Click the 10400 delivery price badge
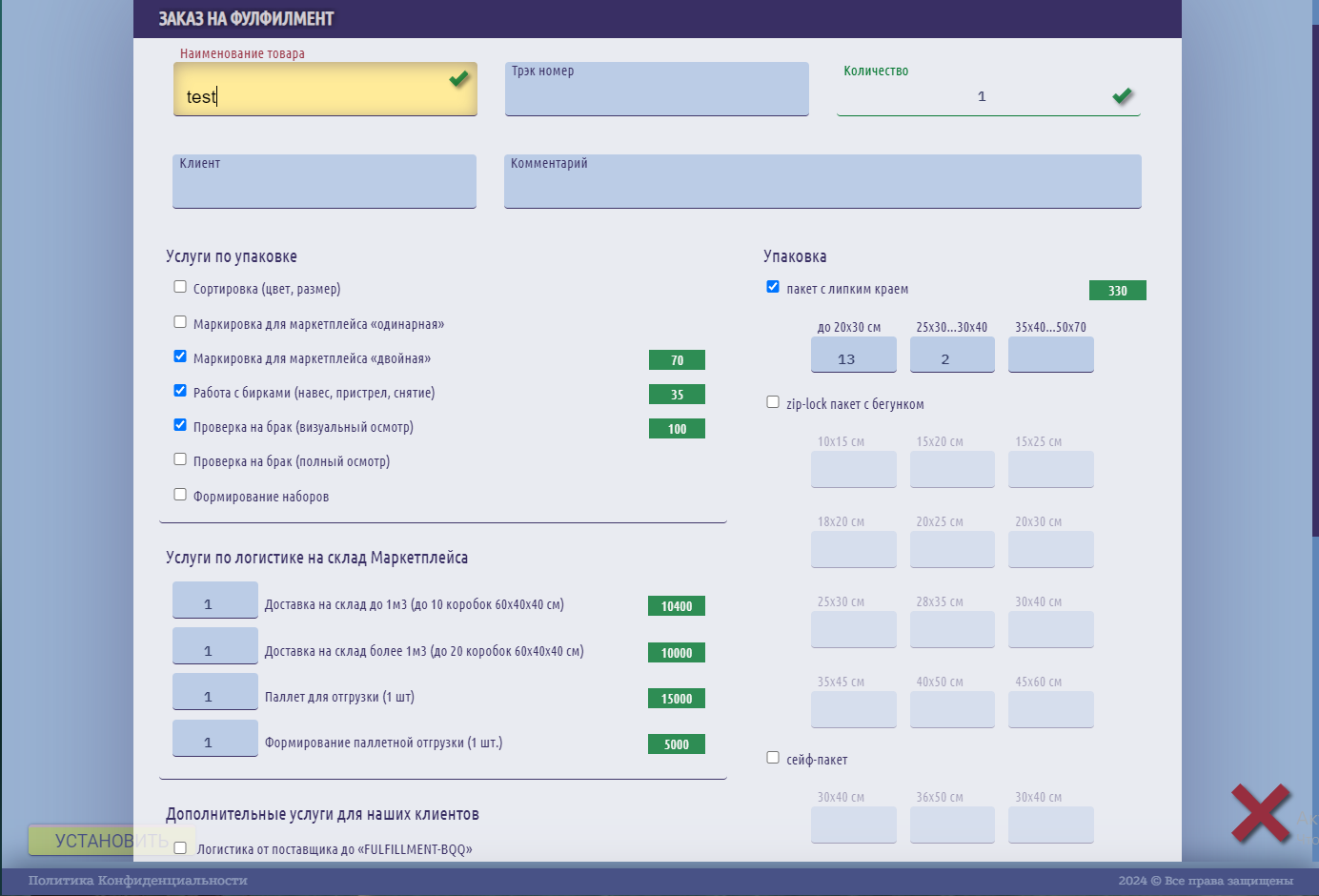The image size is (1319, 896). [x=677, y=606]
